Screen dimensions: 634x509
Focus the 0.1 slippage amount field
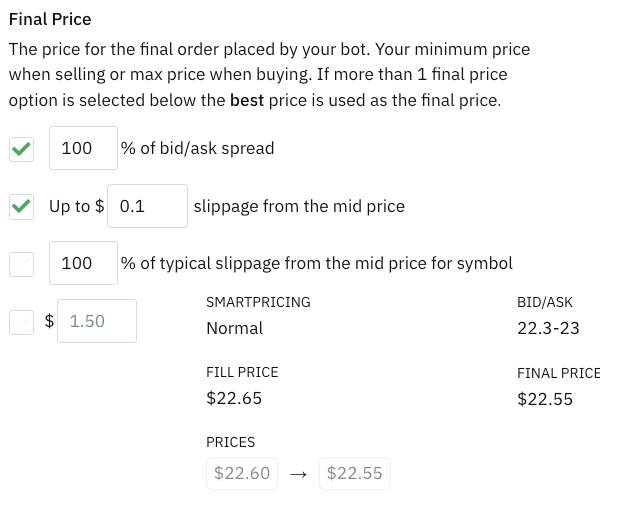click(147, 206)
